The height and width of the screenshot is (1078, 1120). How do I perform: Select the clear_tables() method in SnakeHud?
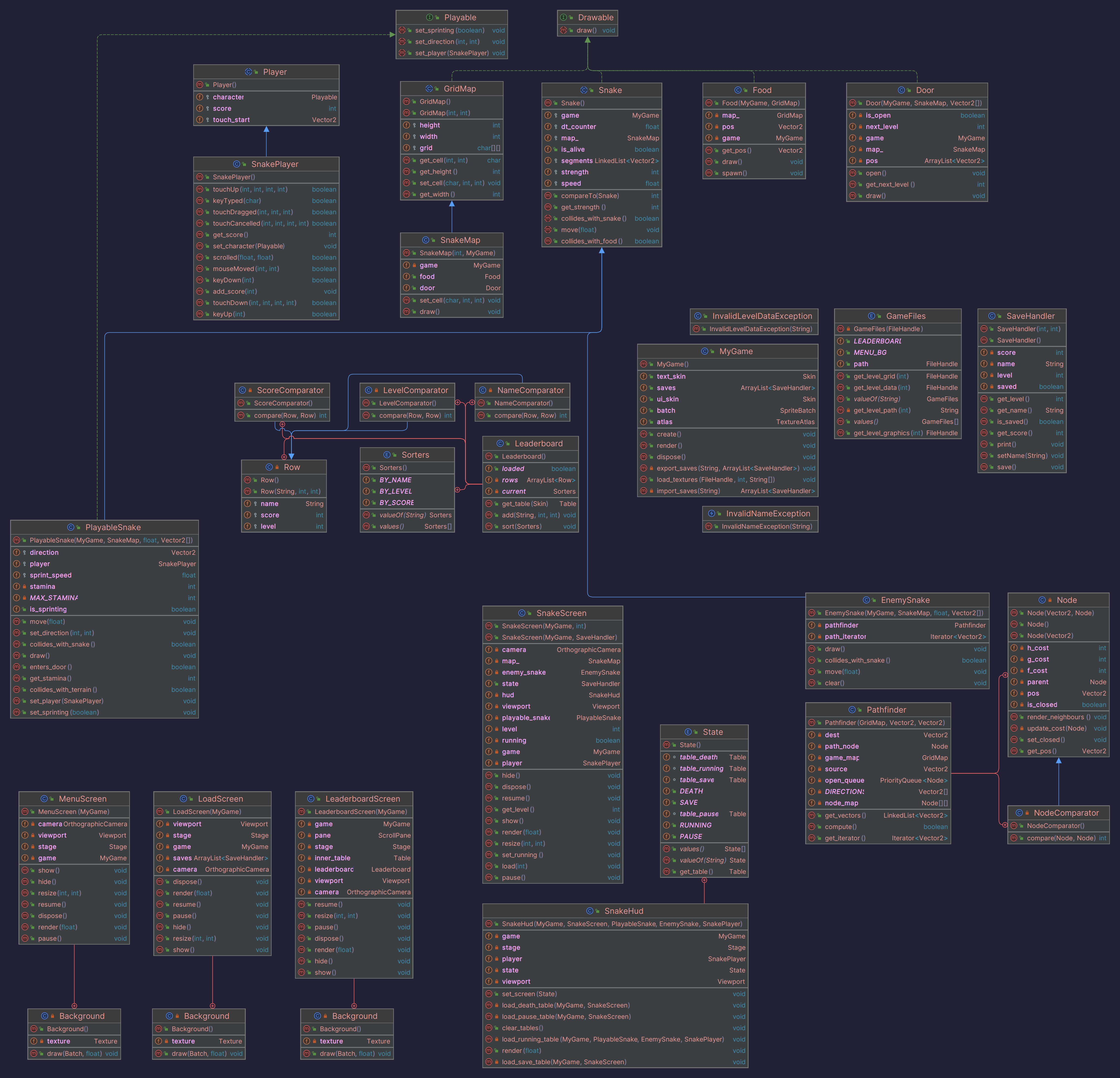pos(522,1028)
